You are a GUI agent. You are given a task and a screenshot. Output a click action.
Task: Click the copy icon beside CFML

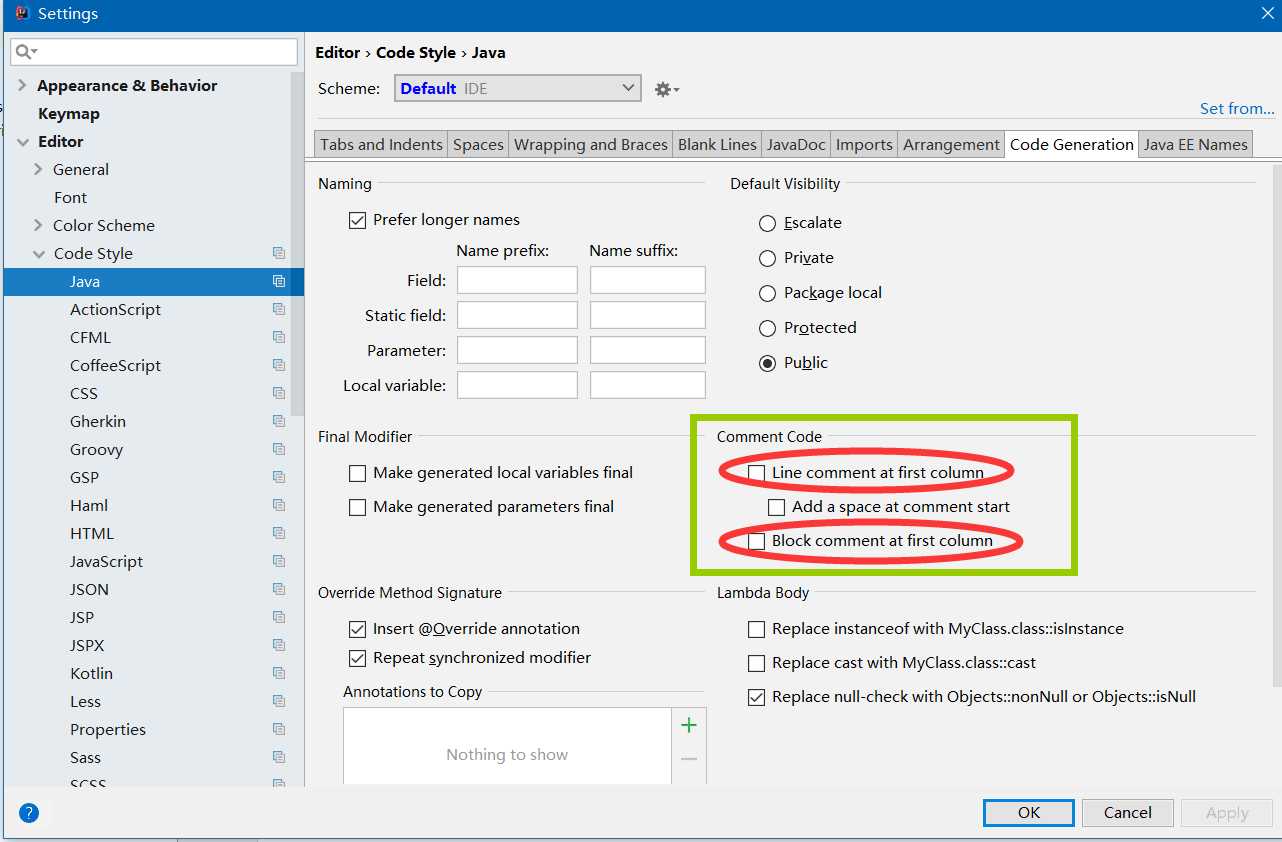(279, 337)
